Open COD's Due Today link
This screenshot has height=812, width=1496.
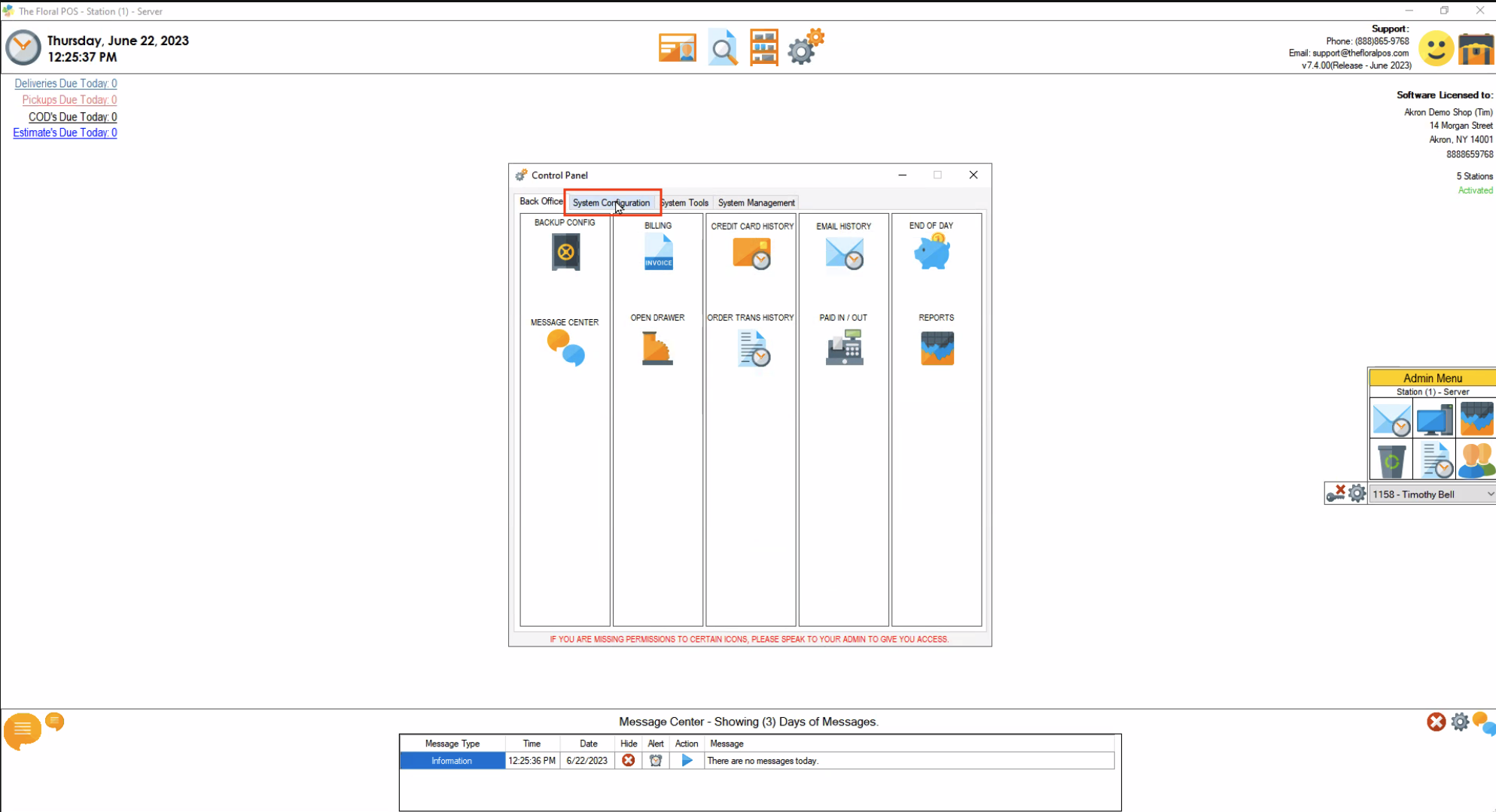point(72,117)
